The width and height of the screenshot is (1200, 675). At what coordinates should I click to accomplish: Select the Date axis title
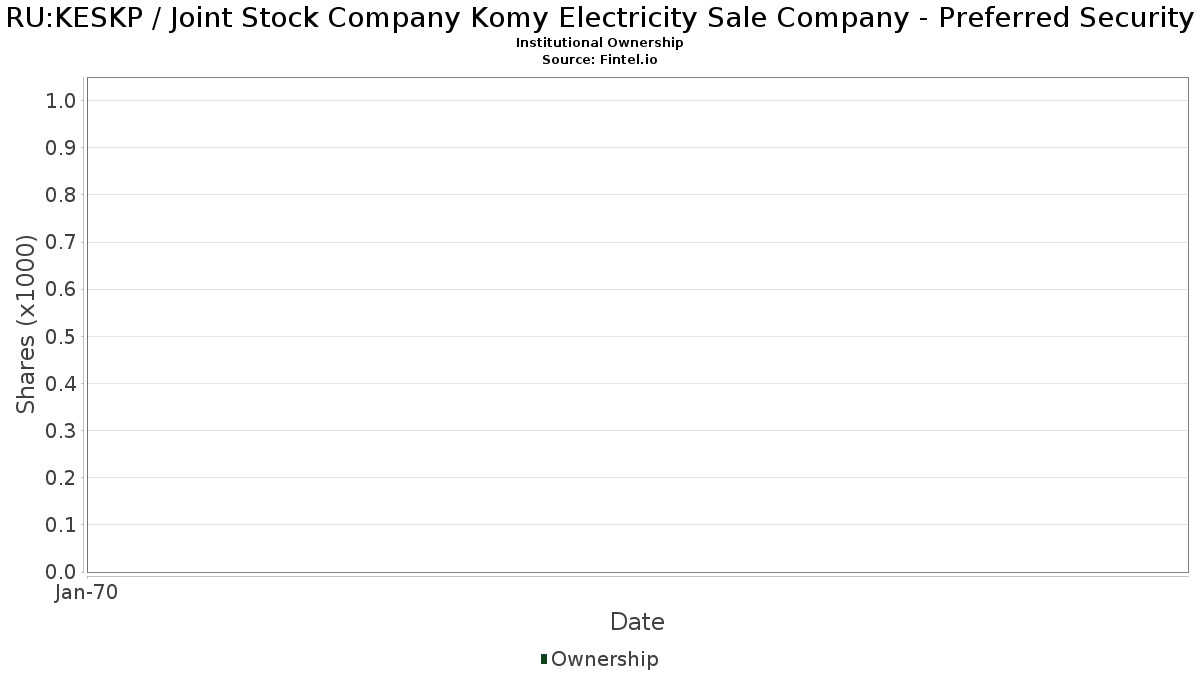pyautogui.click(x=637, y=622)
